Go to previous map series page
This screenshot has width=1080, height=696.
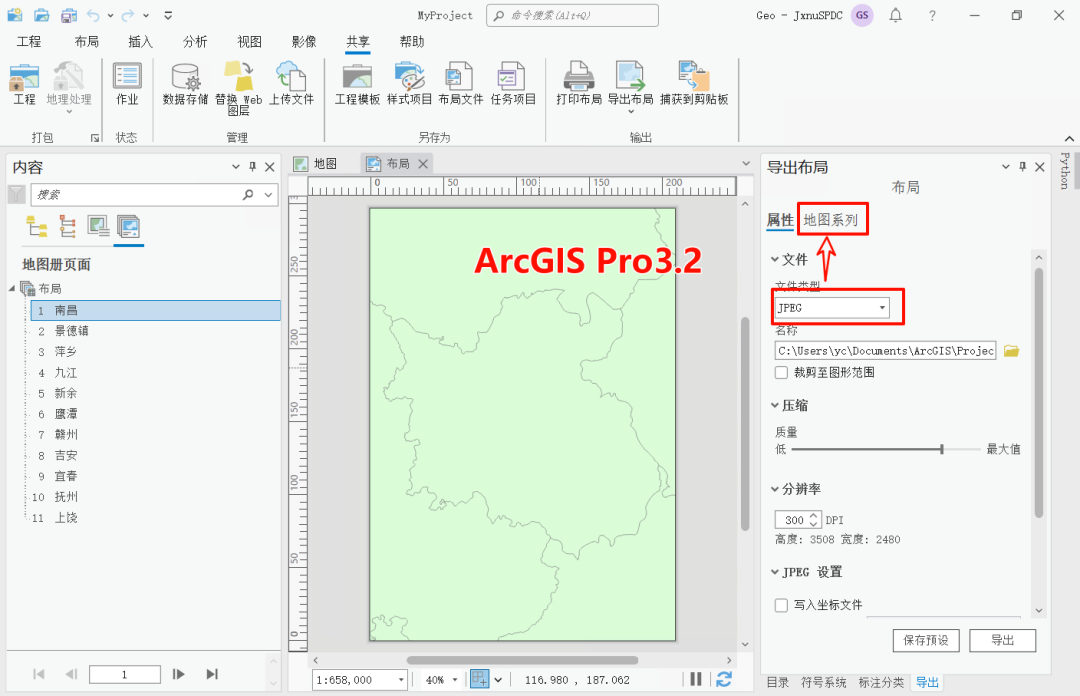(x=72, y=674)
